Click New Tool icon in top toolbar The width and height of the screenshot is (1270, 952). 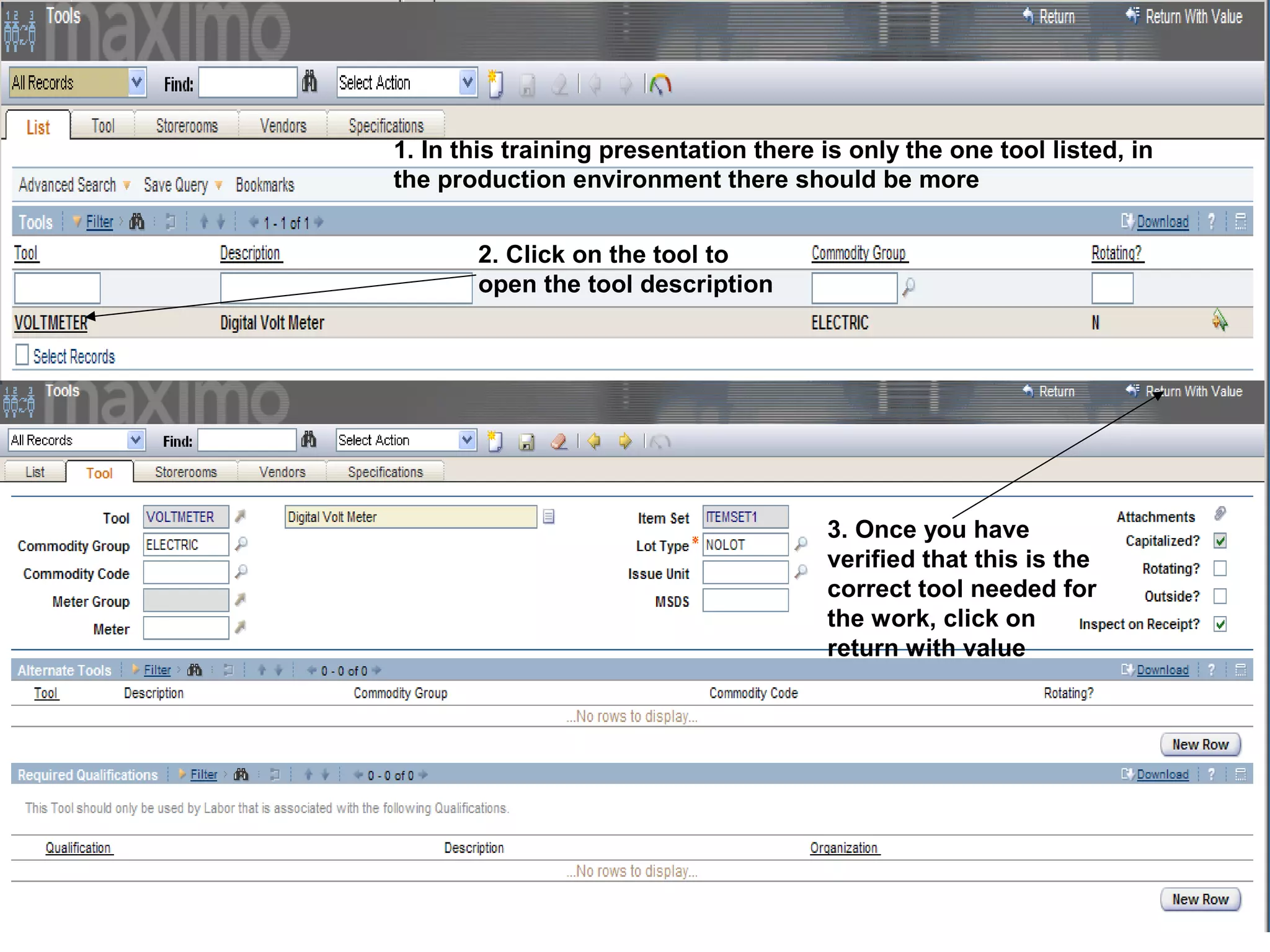click(495, 84)
